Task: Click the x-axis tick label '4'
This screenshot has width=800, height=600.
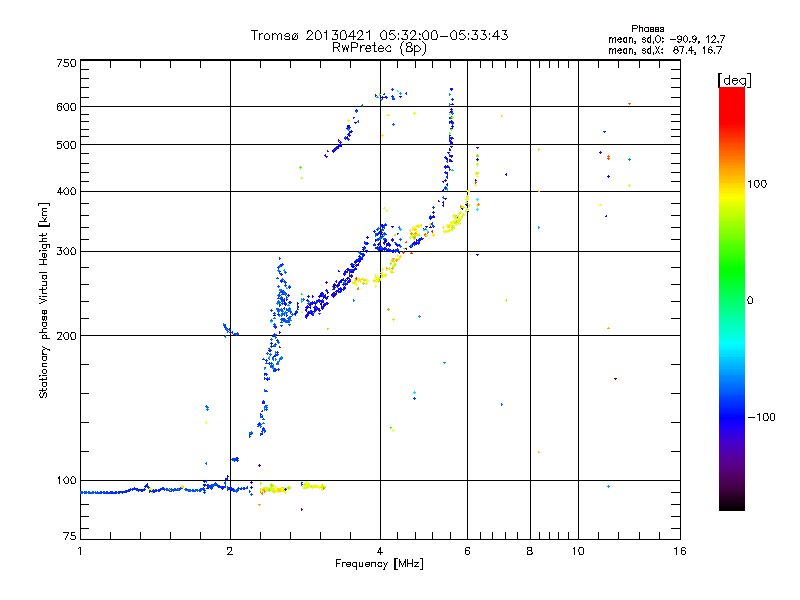Action: [380, 551]
